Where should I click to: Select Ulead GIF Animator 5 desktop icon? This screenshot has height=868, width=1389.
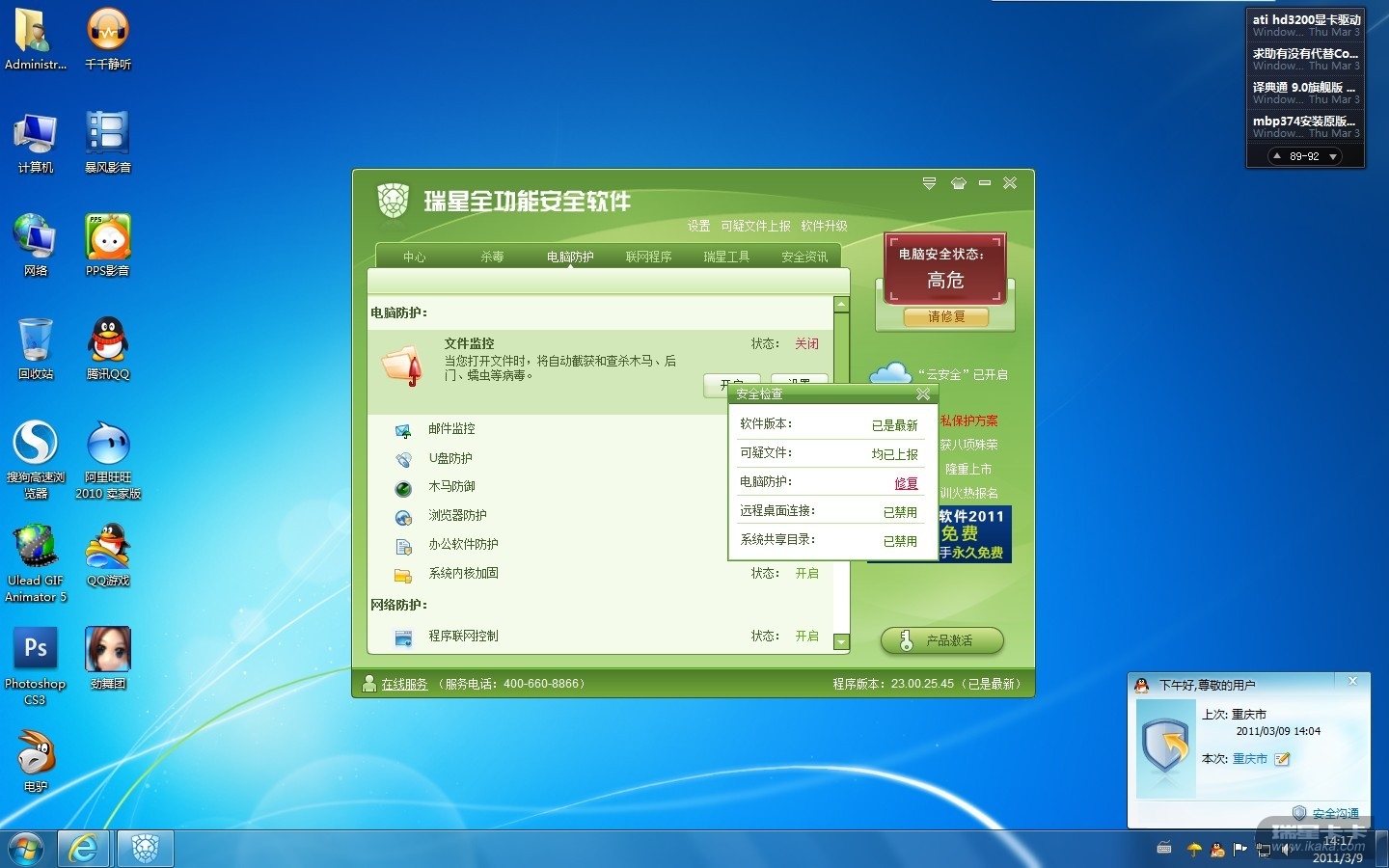(x=36, y=562)
